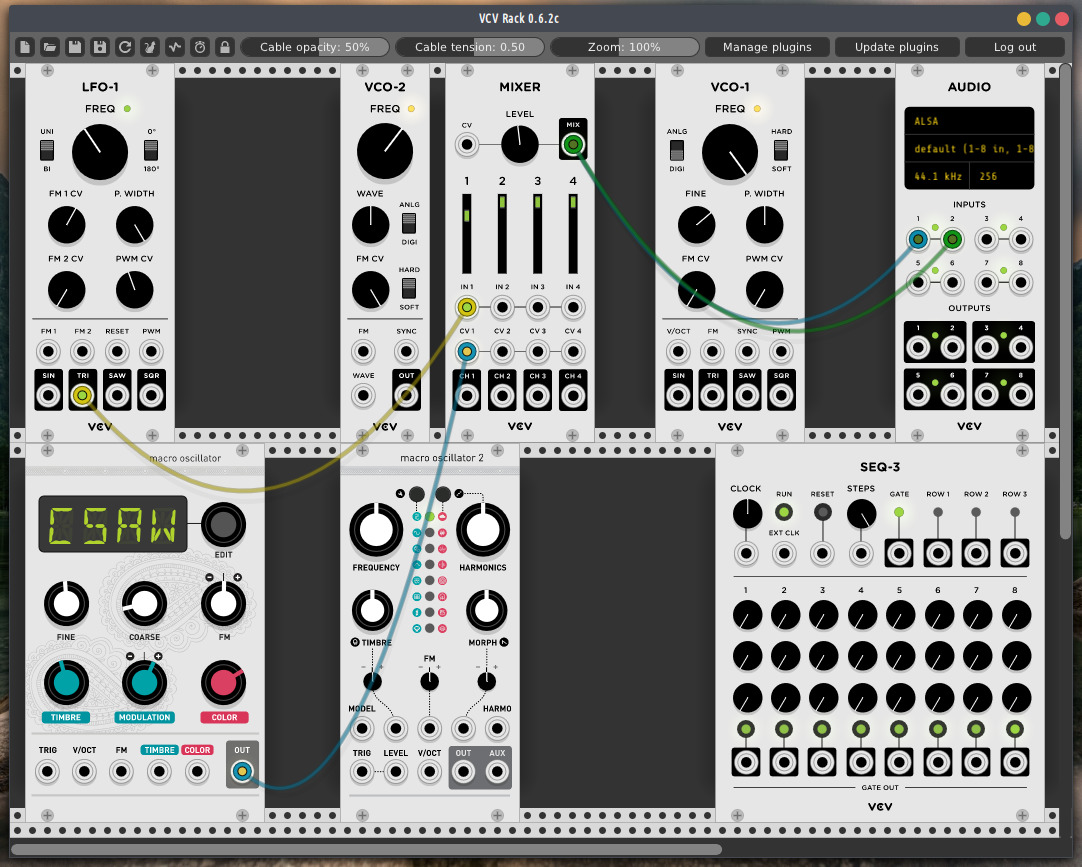The image size is (1082, 867).
Task: Toggle the lock modules padlock icon
Action: (224, 47)
